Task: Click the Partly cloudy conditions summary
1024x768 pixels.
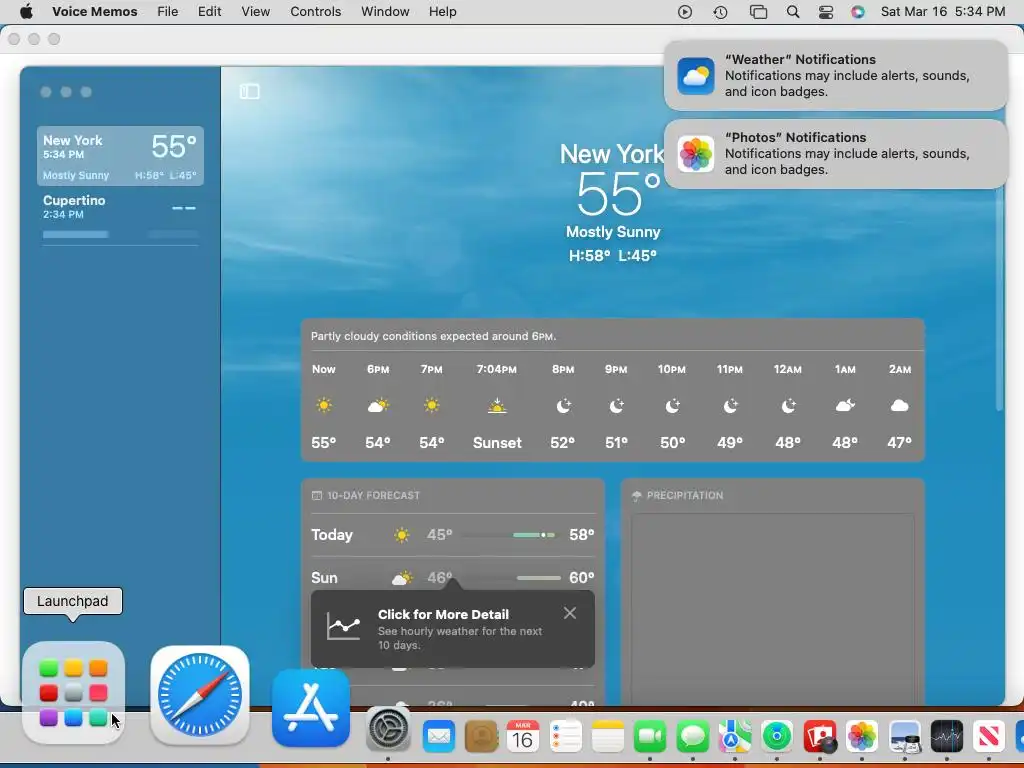Action: [x=433, y=336]
